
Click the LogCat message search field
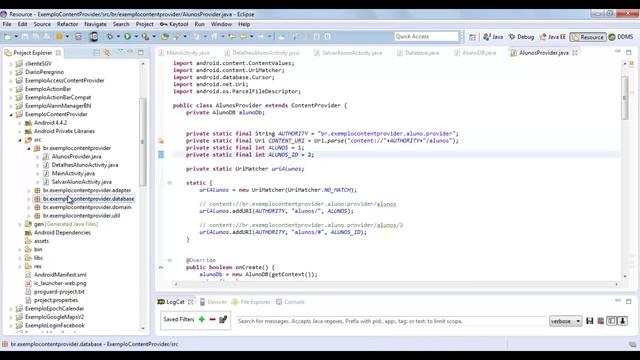[391, 321]
